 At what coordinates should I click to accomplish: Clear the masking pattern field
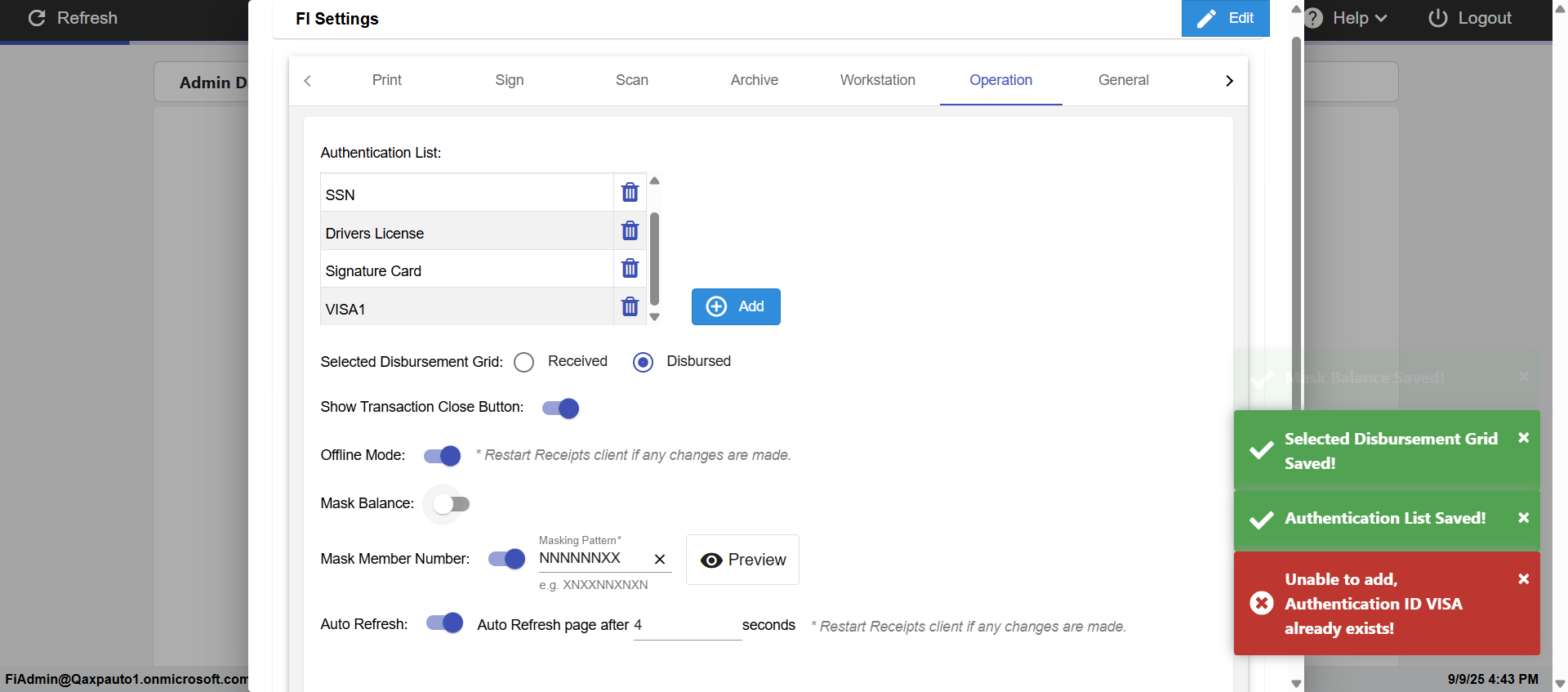(x=660, y=560)
